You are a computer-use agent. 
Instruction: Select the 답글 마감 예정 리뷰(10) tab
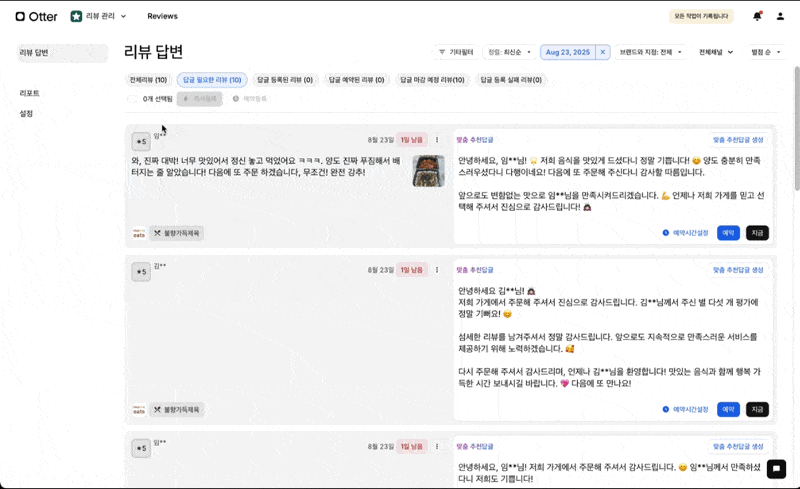click(x=432, y=80)
